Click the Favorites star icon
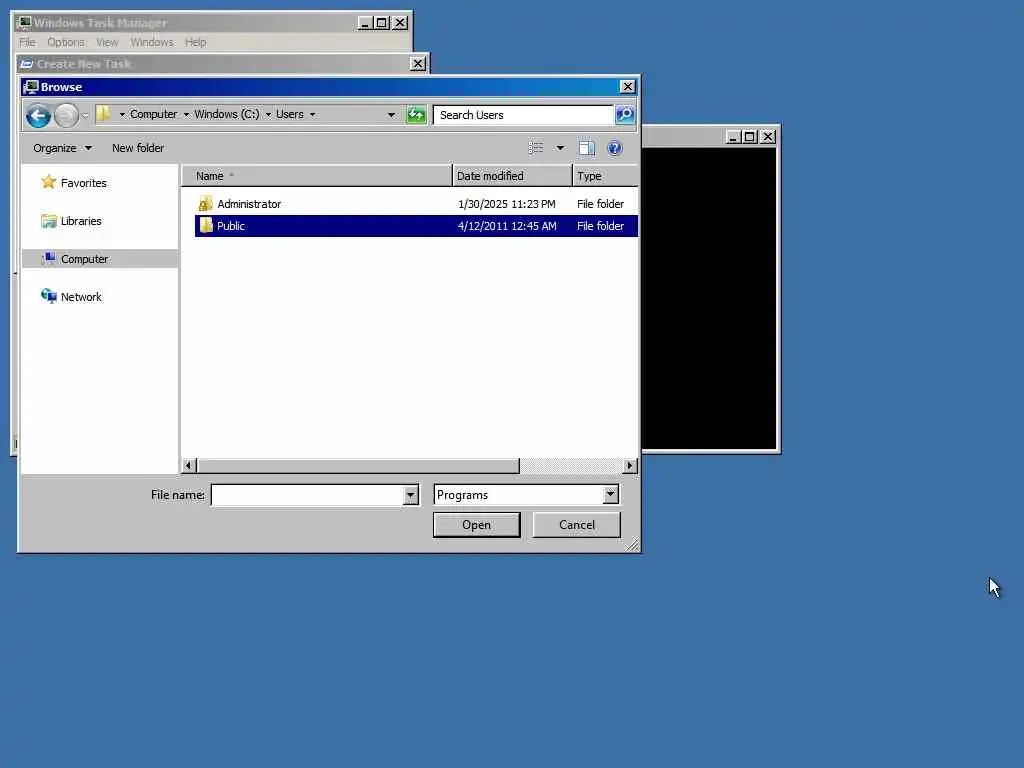This screenshot has width=1024, height=768. pos(48,182)
